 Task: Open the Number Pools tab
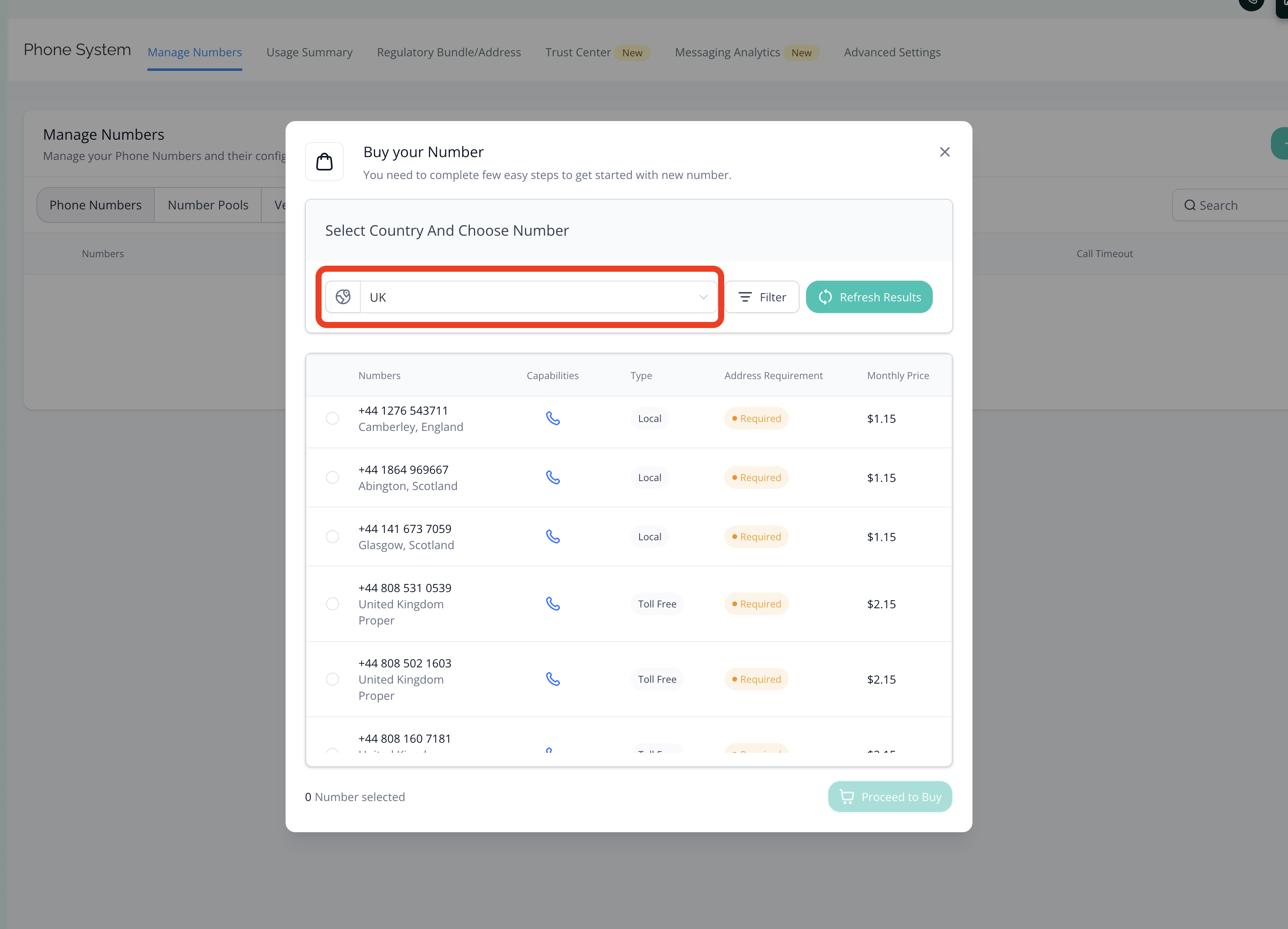pos(208,205)
